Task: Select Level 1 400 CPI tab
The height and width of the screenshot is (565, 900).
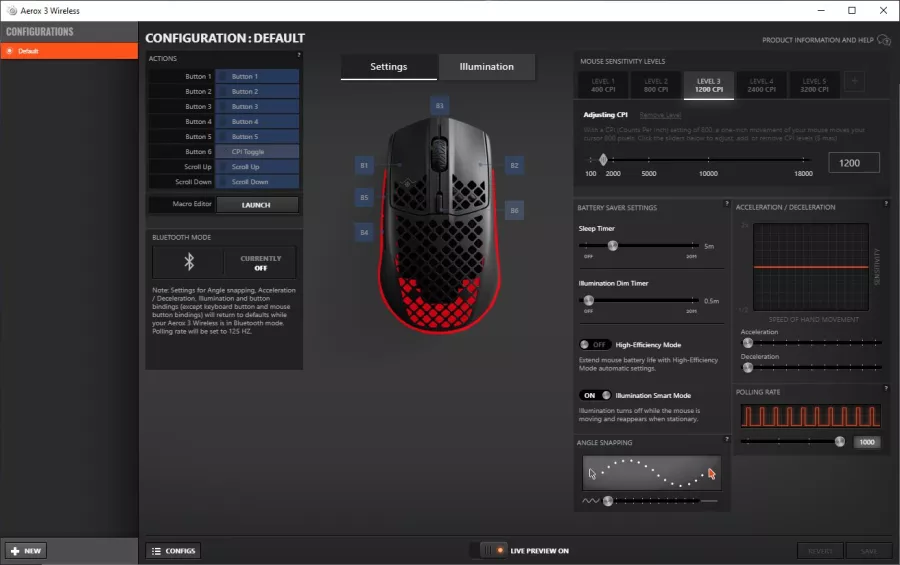Action: [x=603, y=86]
